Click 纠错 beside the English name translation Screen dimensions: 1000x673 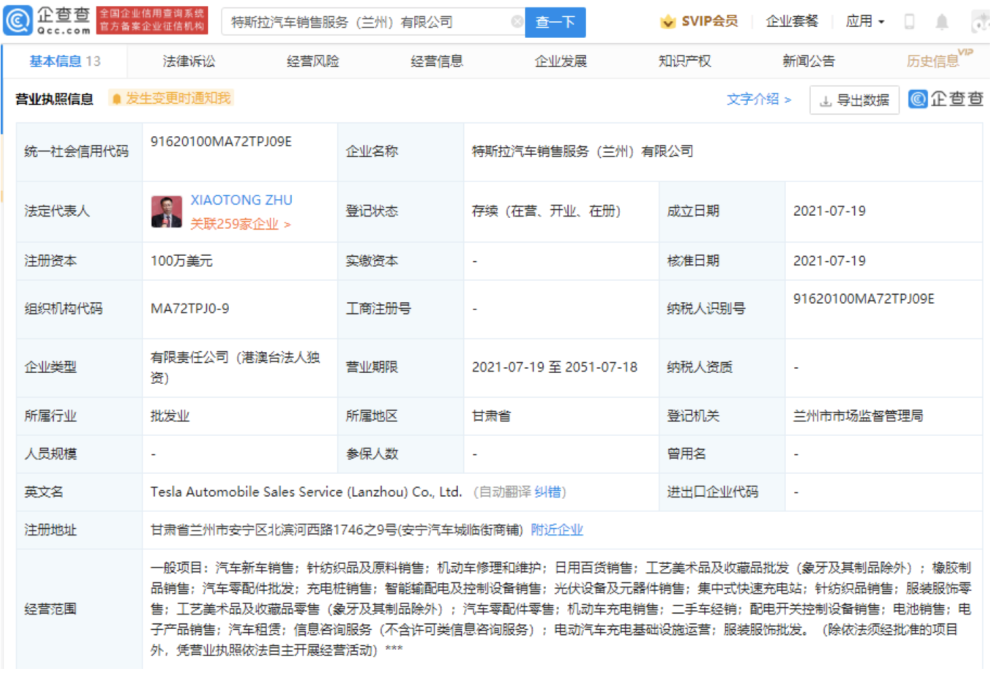[x=550, y=492]
